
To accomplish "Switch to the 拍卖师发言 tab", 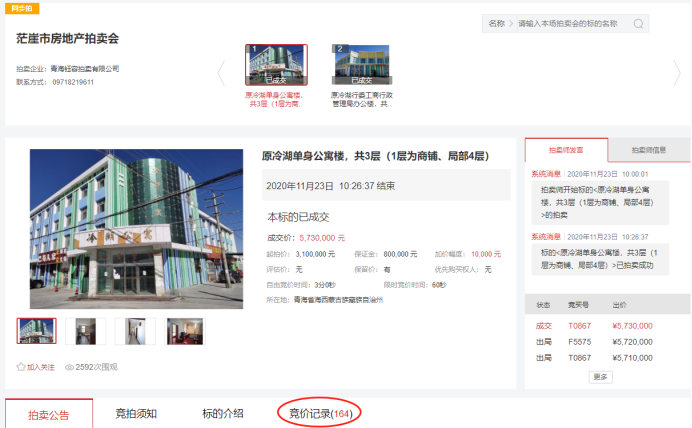I will (x=565, y=150).
